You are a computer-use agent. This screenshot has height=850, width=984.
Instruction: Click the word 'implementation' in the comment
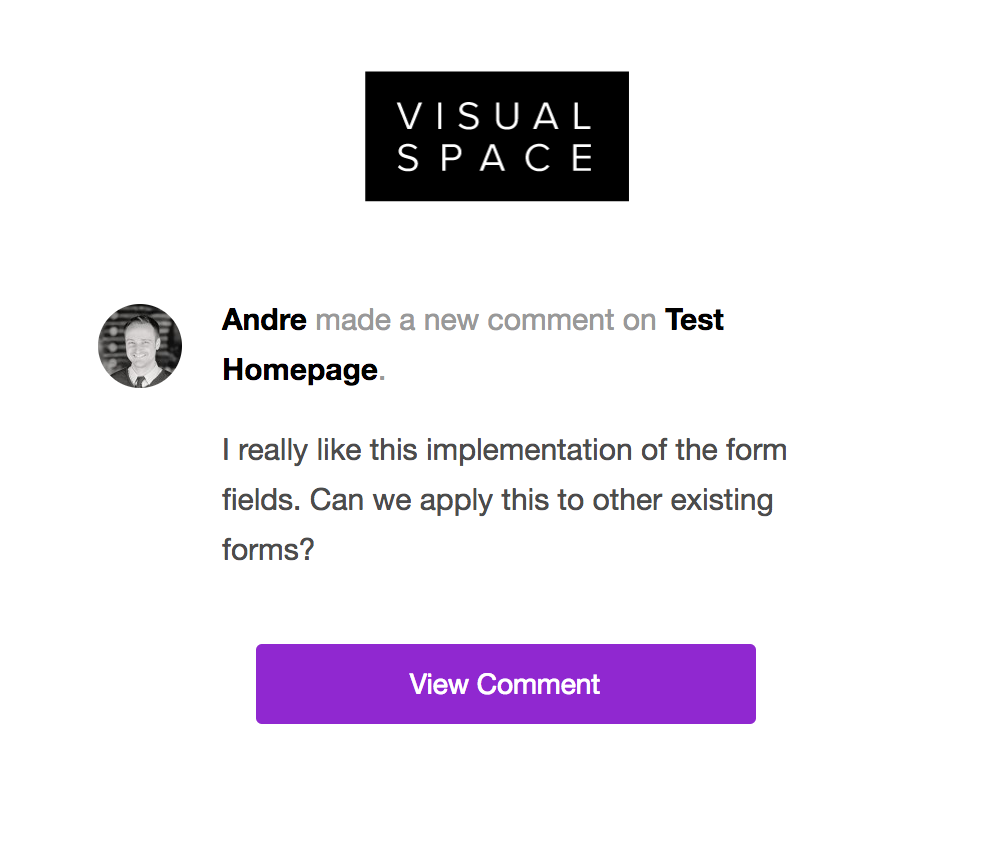pos(529,450)
